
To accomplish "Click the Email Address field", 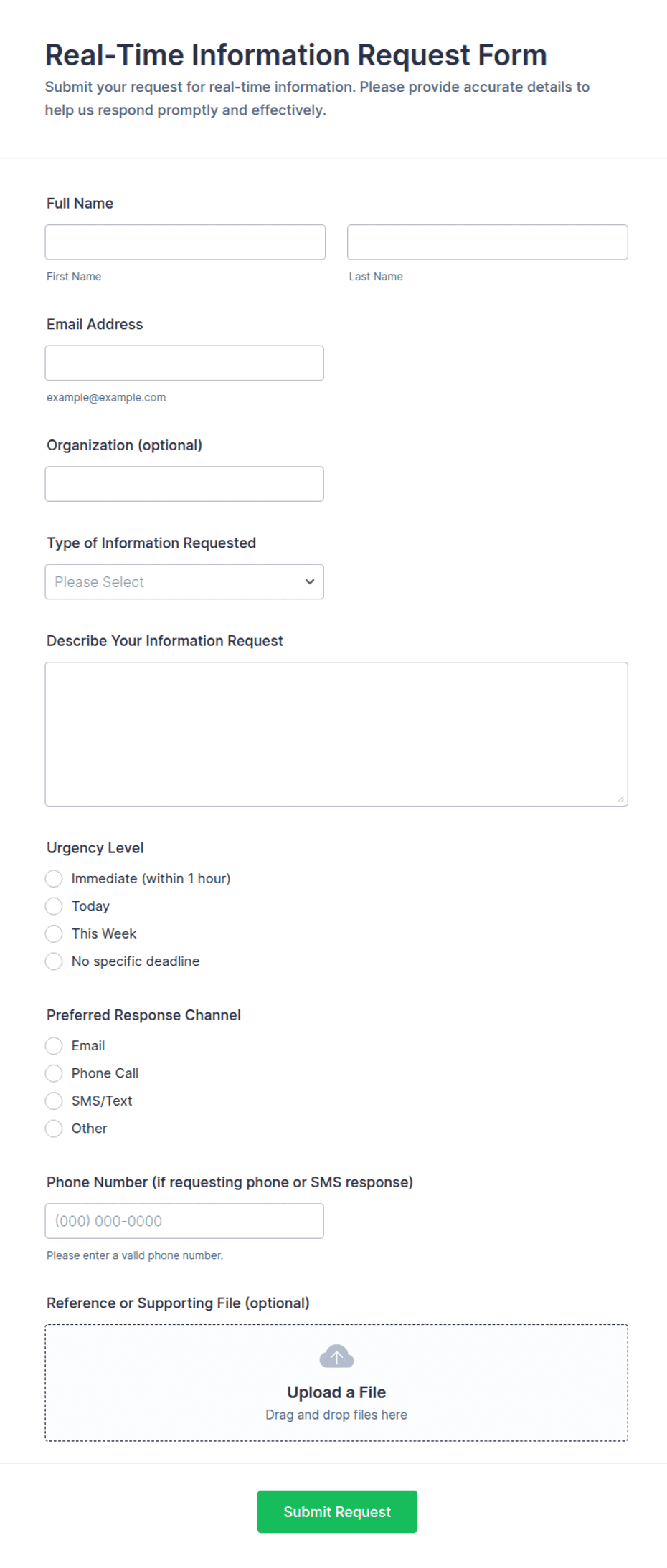I will tap(184, 363).
